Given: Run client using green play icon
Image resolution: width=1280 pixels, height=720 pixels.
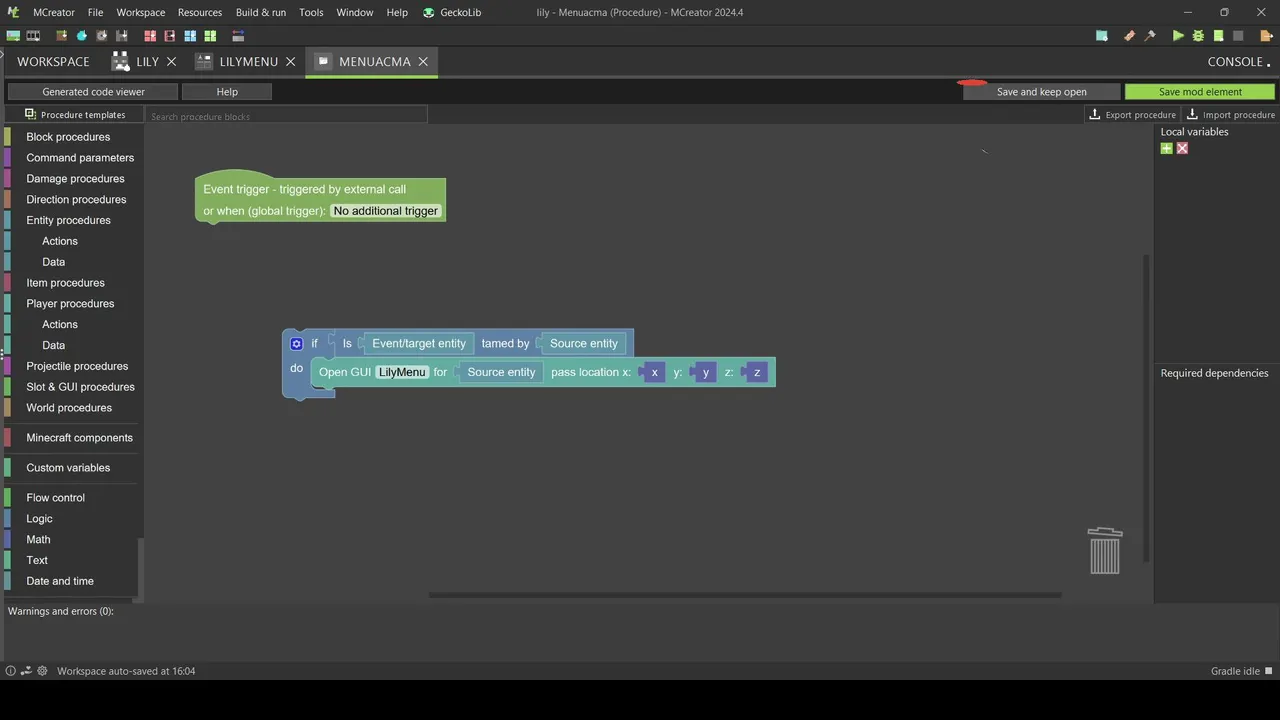Looking at the screenshot, I should tap(1178, 36).
